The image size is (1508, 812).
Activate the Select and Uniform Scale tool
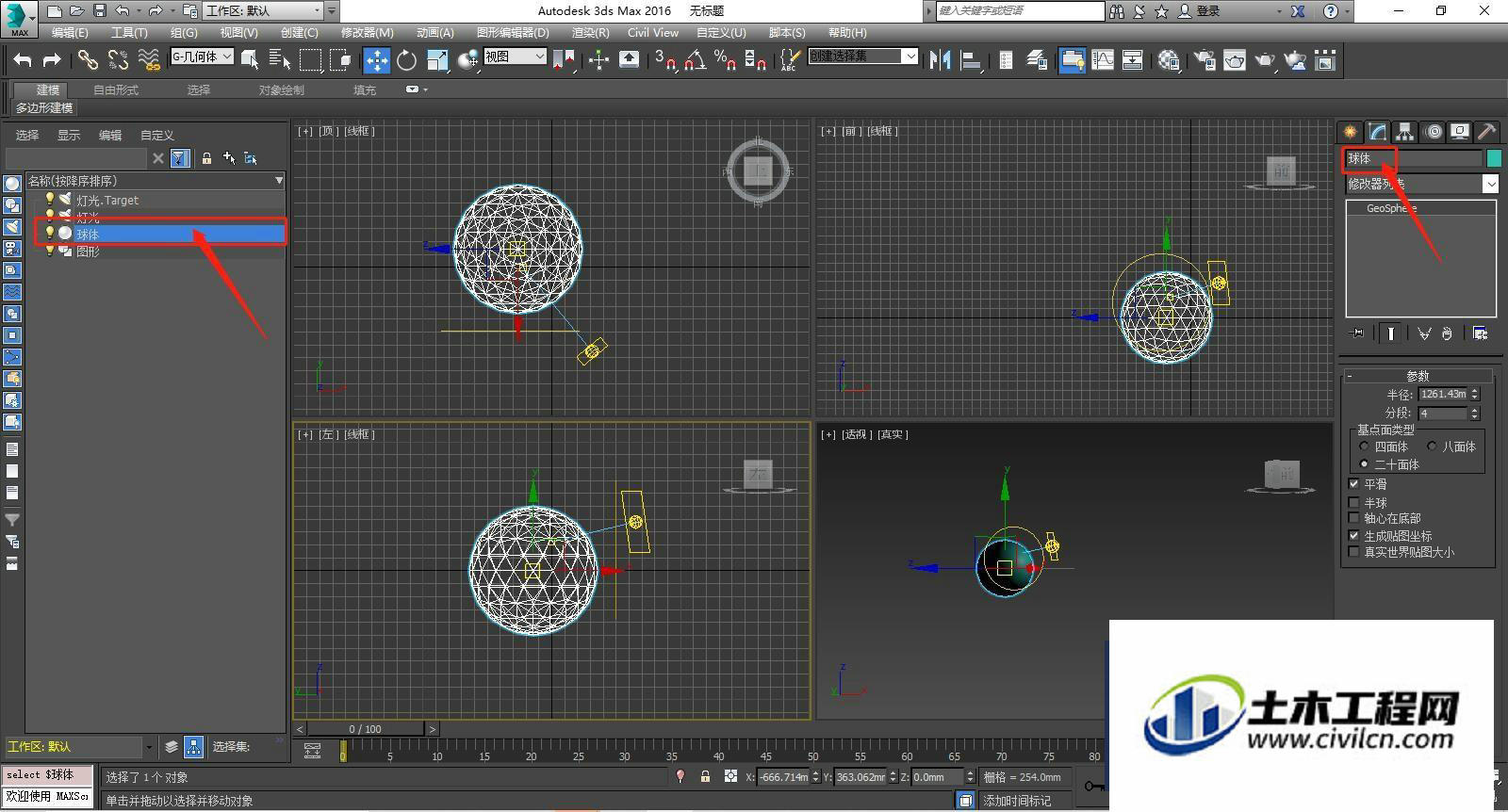[437, 60]
